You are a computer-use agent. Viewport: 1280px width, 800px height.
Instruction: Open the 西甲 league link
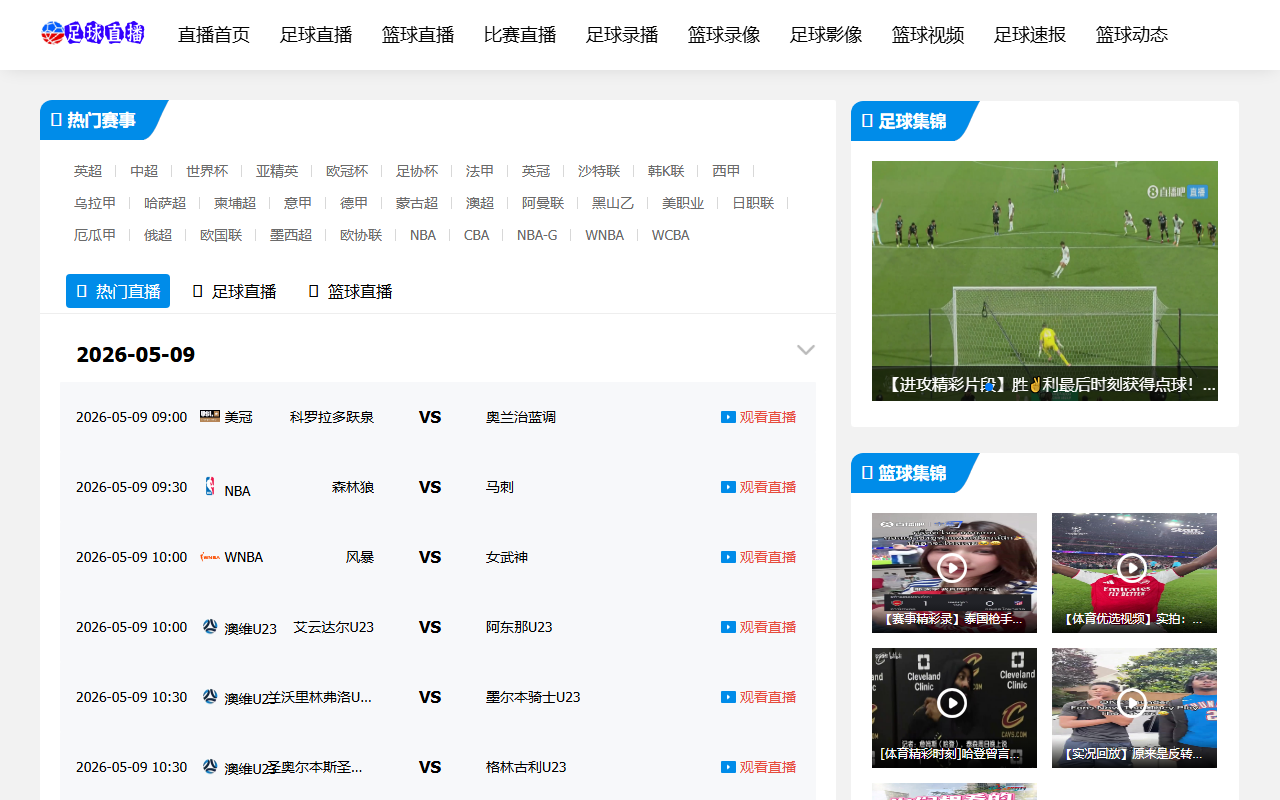click(x=726, y=171)
